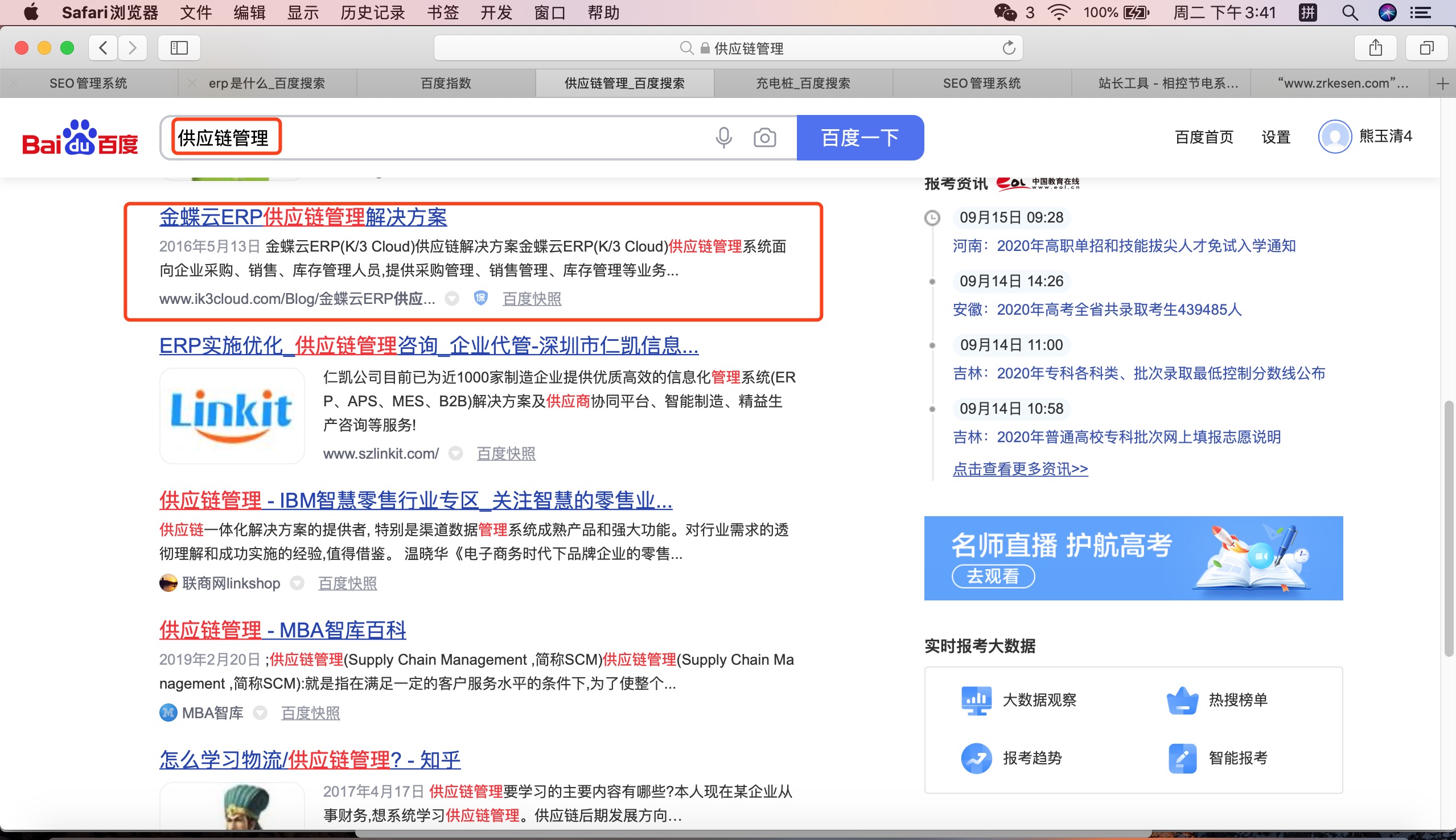Open 供应链管理 - MBA智库百科 result
The height and width of the screenshot is (840, 1456).
click(283, 630)
